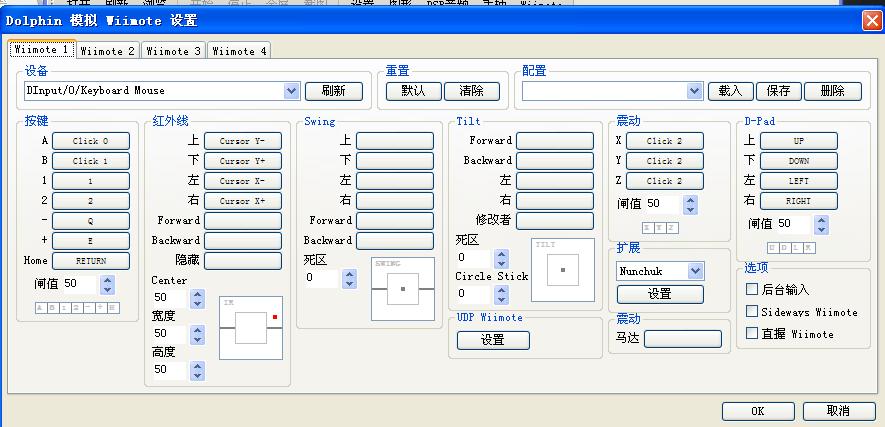Click the plus button mapping E
The width and height of the screenshot is (885, 427).
pos(91,241)
